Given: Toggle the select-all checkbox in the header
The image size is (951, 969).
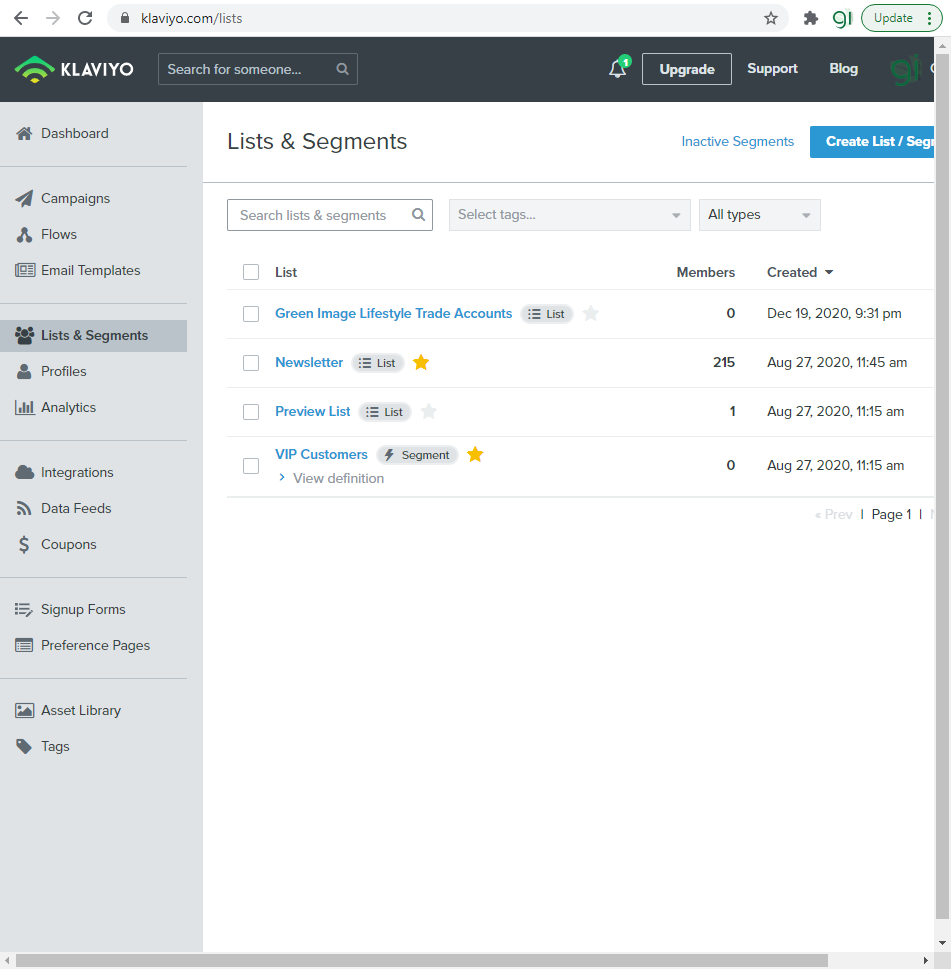Looking at the screenshot, I should point(251,272).
